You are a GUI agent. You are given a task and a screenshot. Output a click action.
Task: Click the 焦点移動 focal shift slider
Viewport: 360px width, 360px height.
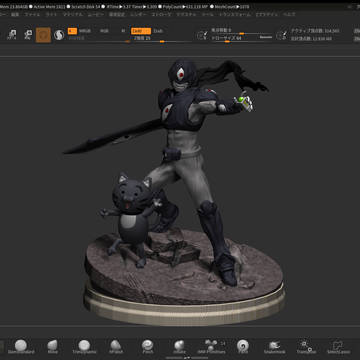pyautogui.click(x=242, y=31)
